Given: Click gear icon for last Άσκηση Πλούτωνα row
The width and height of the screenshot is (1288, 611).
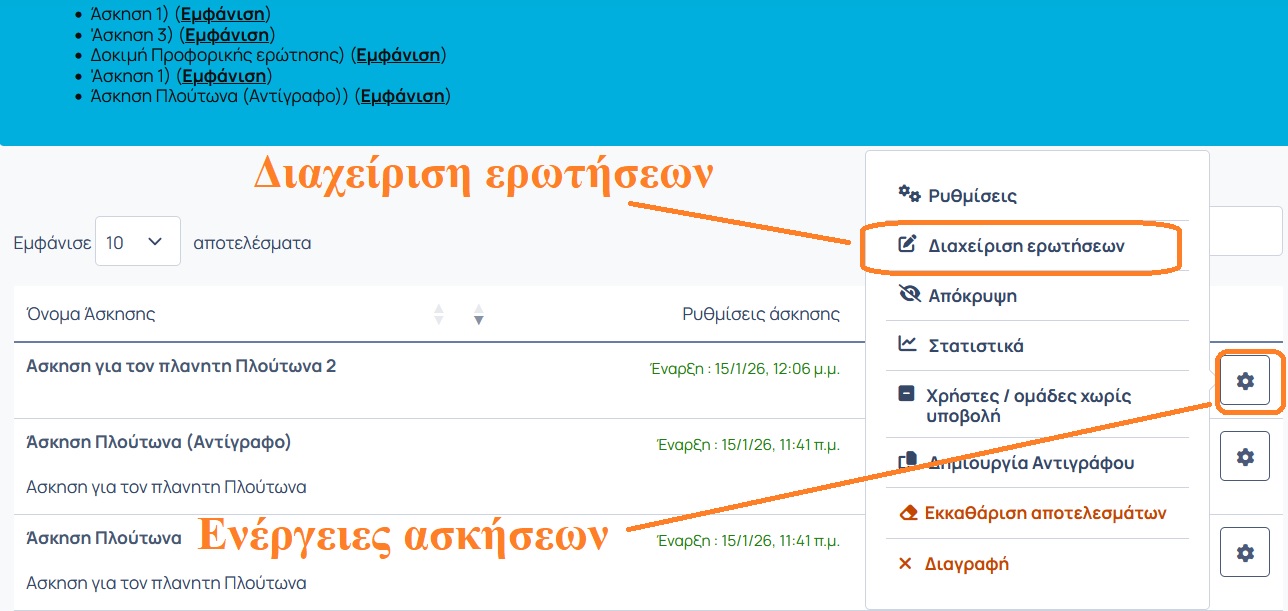Looking at the screenshot, I should [1244, 552].
